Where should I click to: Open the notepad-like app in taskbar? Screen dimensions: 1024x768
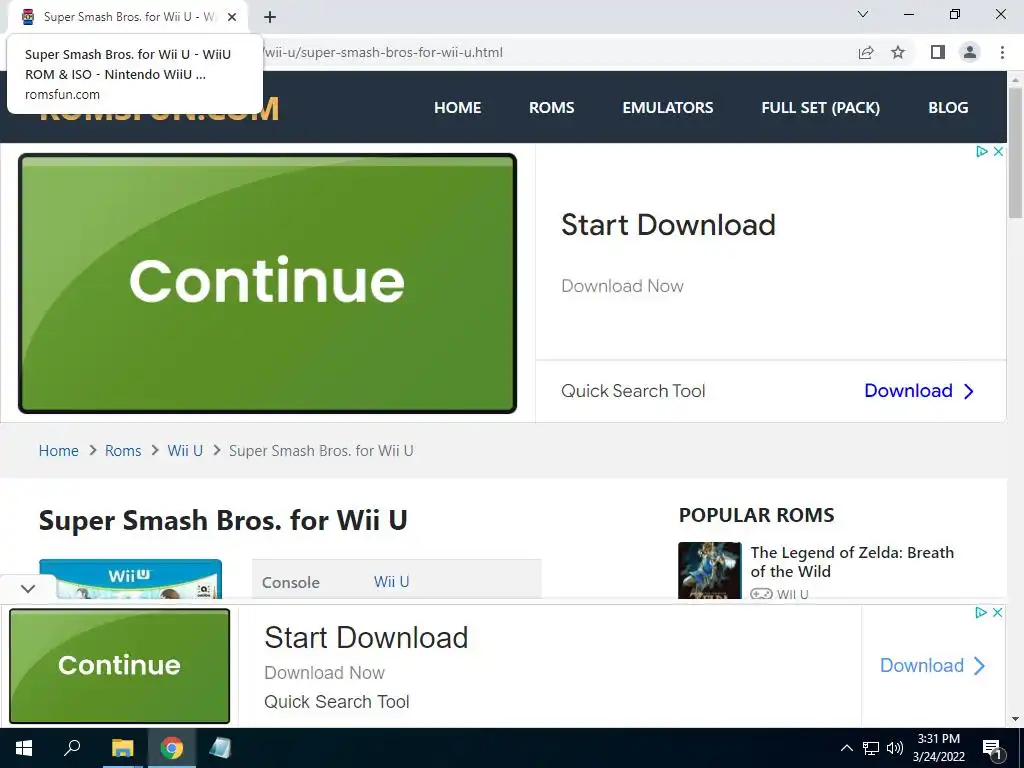(x=220, y=748)
